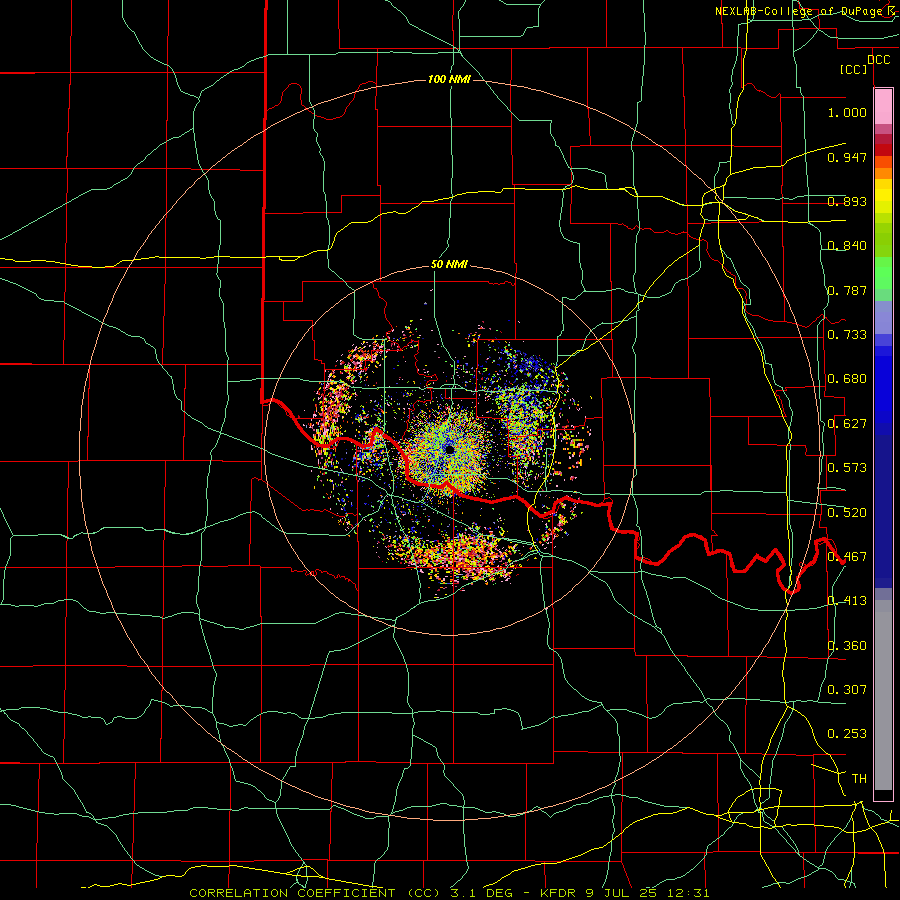Click the 0.573 legend value

coord(847,468)
